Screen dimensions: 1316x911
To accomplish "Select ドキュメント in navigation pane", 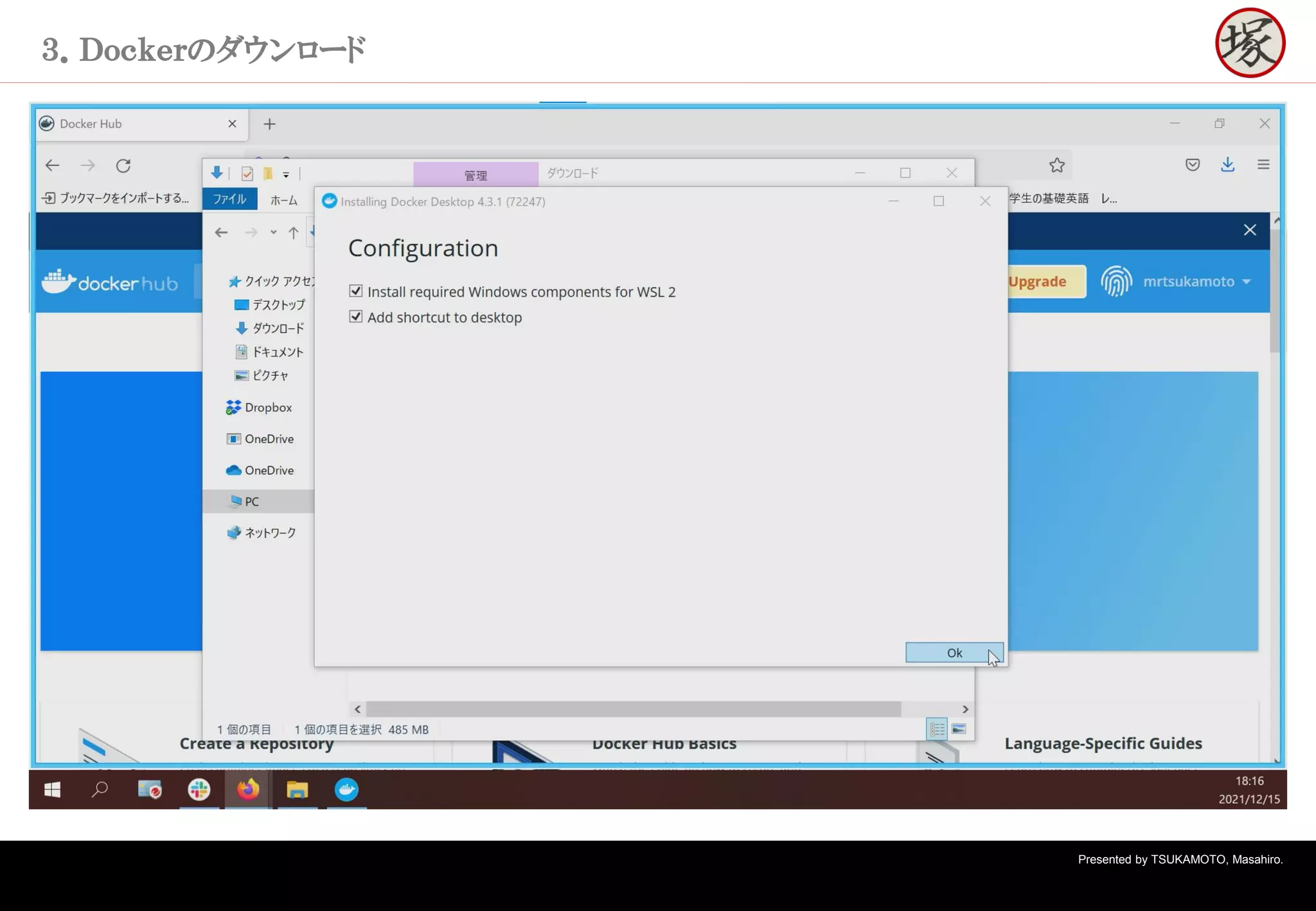I will [269, 352].
